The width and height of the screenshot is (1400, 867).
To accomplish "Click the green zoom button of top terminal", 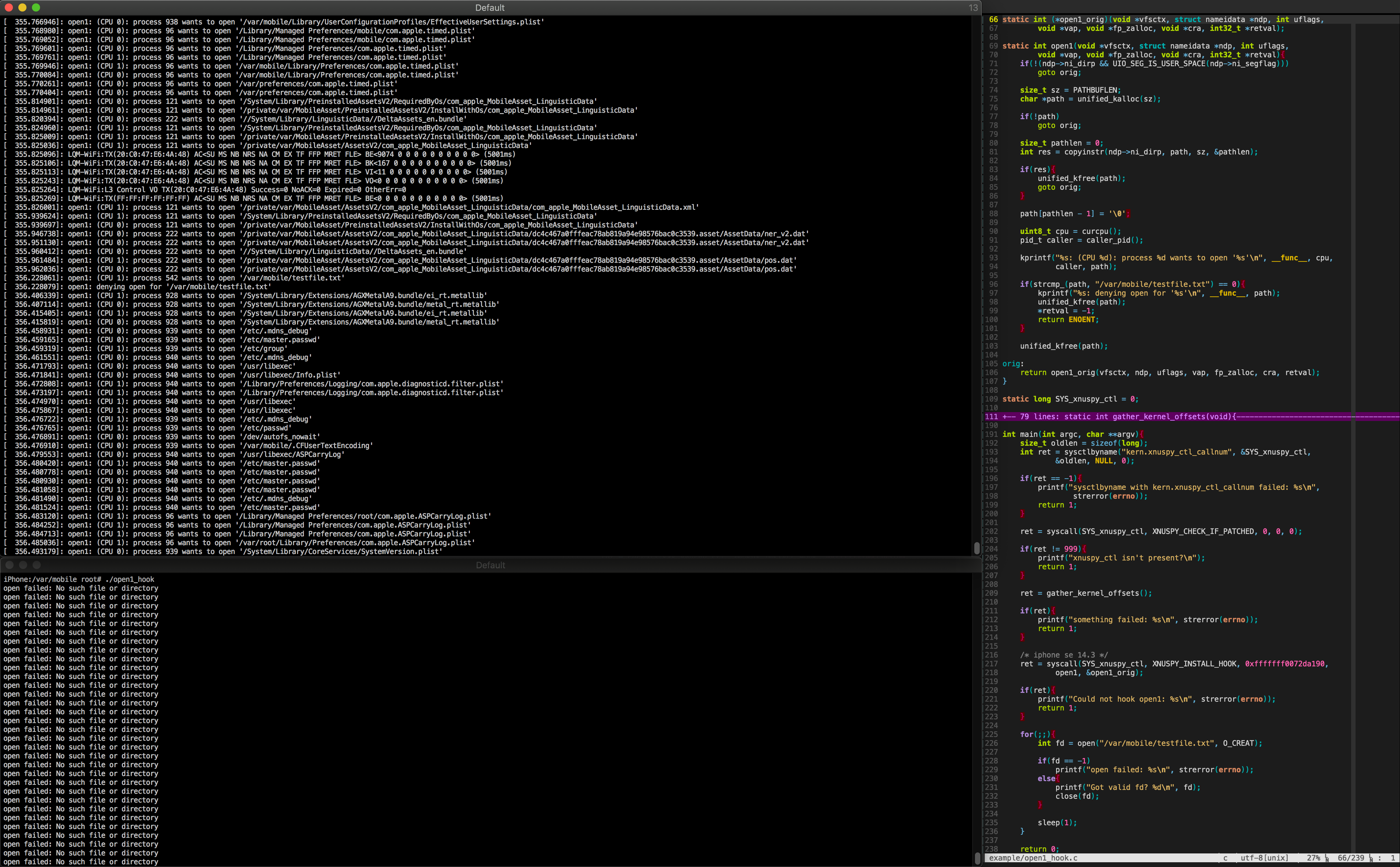I will (x=36, y=7).
